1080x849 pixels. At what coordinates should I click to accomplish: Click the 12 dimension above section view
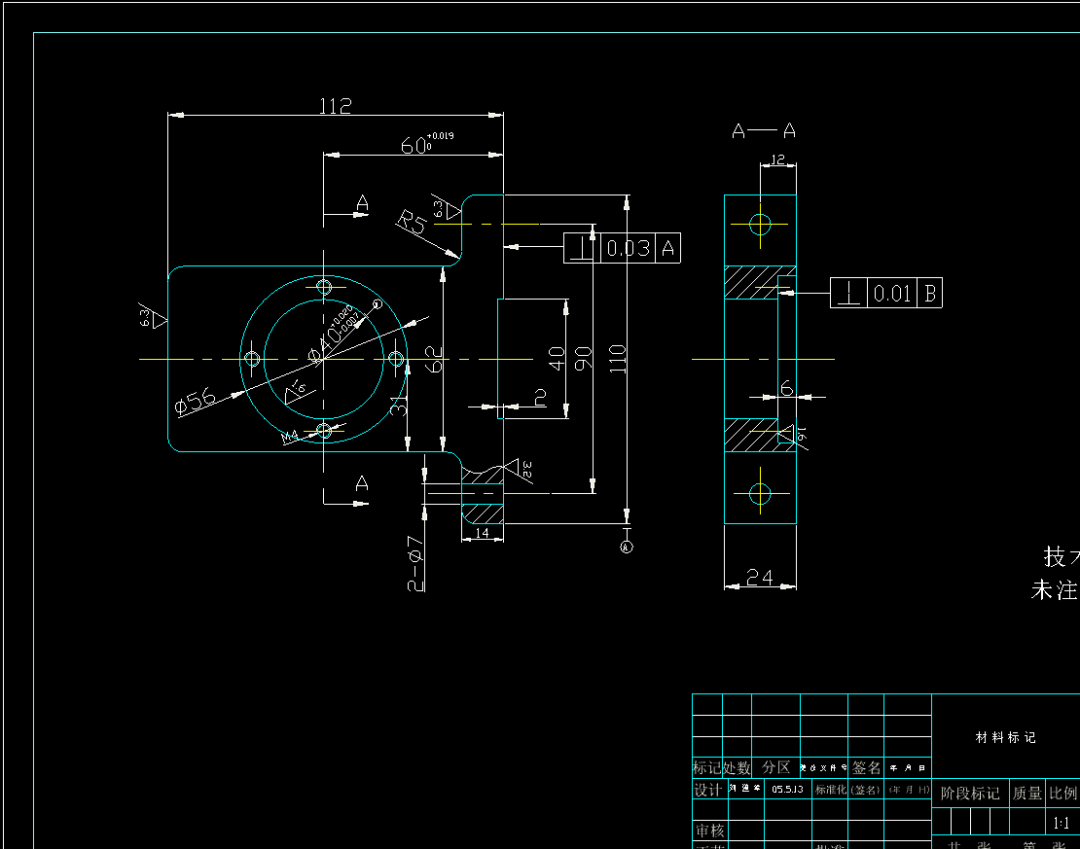(x=778, y=160)
